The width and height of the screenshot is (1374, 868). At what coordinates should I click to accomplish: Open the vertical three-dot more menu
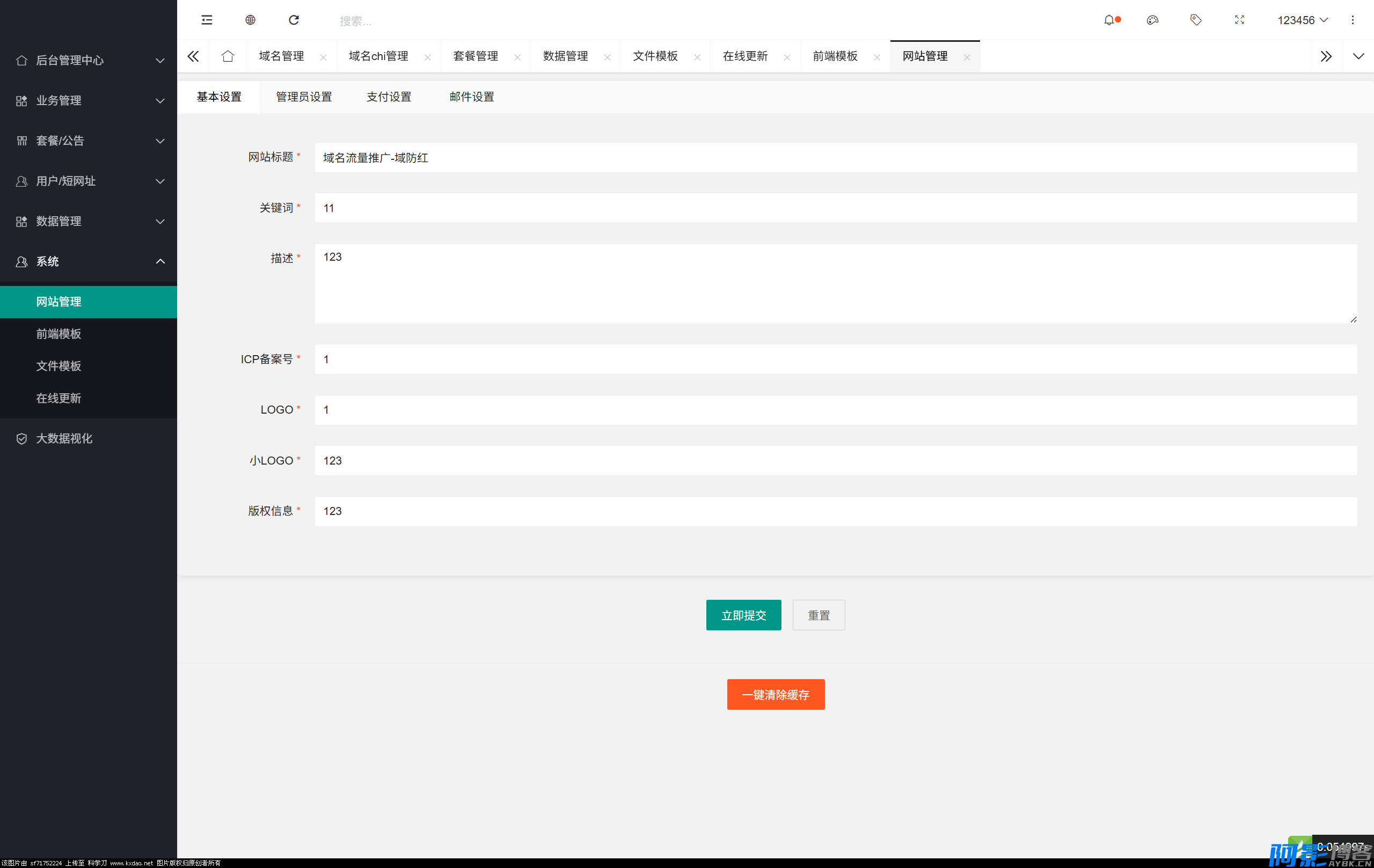pyautogui.click(x=1352, y=20)
